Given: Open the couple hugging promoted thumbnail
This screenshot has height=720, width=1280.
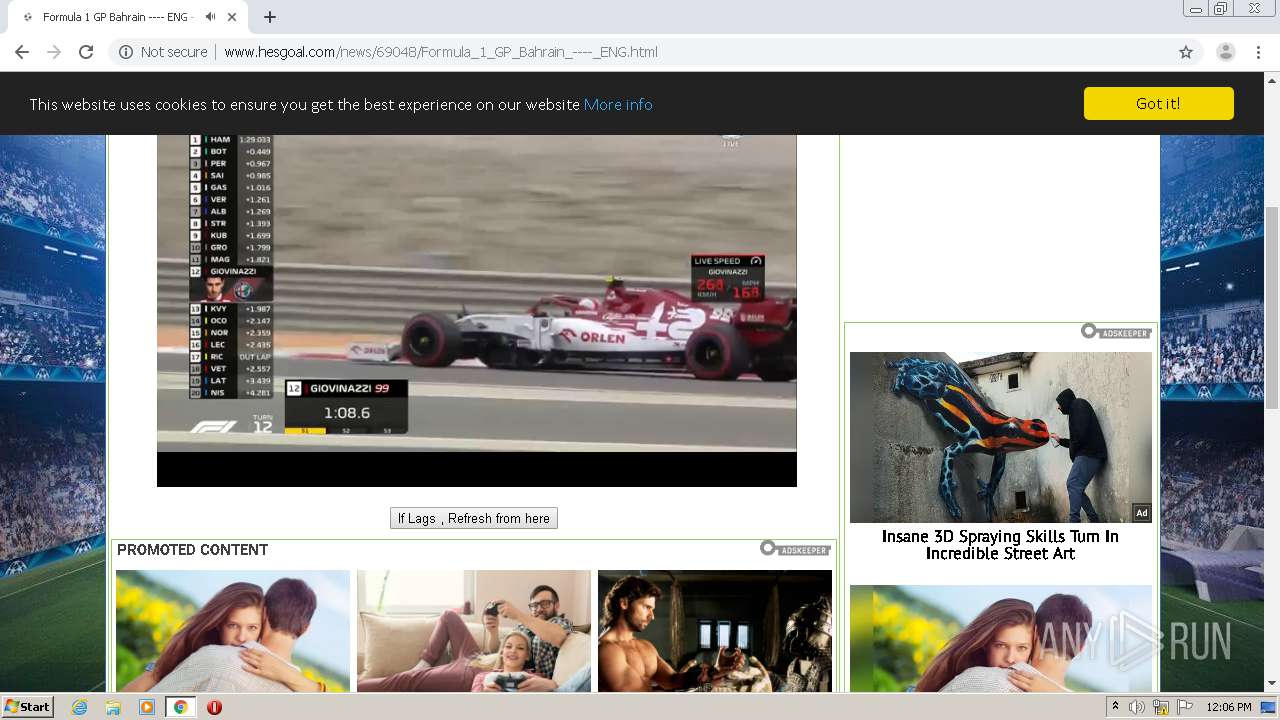Looking at the screenshot, I should tap(233, 631).
